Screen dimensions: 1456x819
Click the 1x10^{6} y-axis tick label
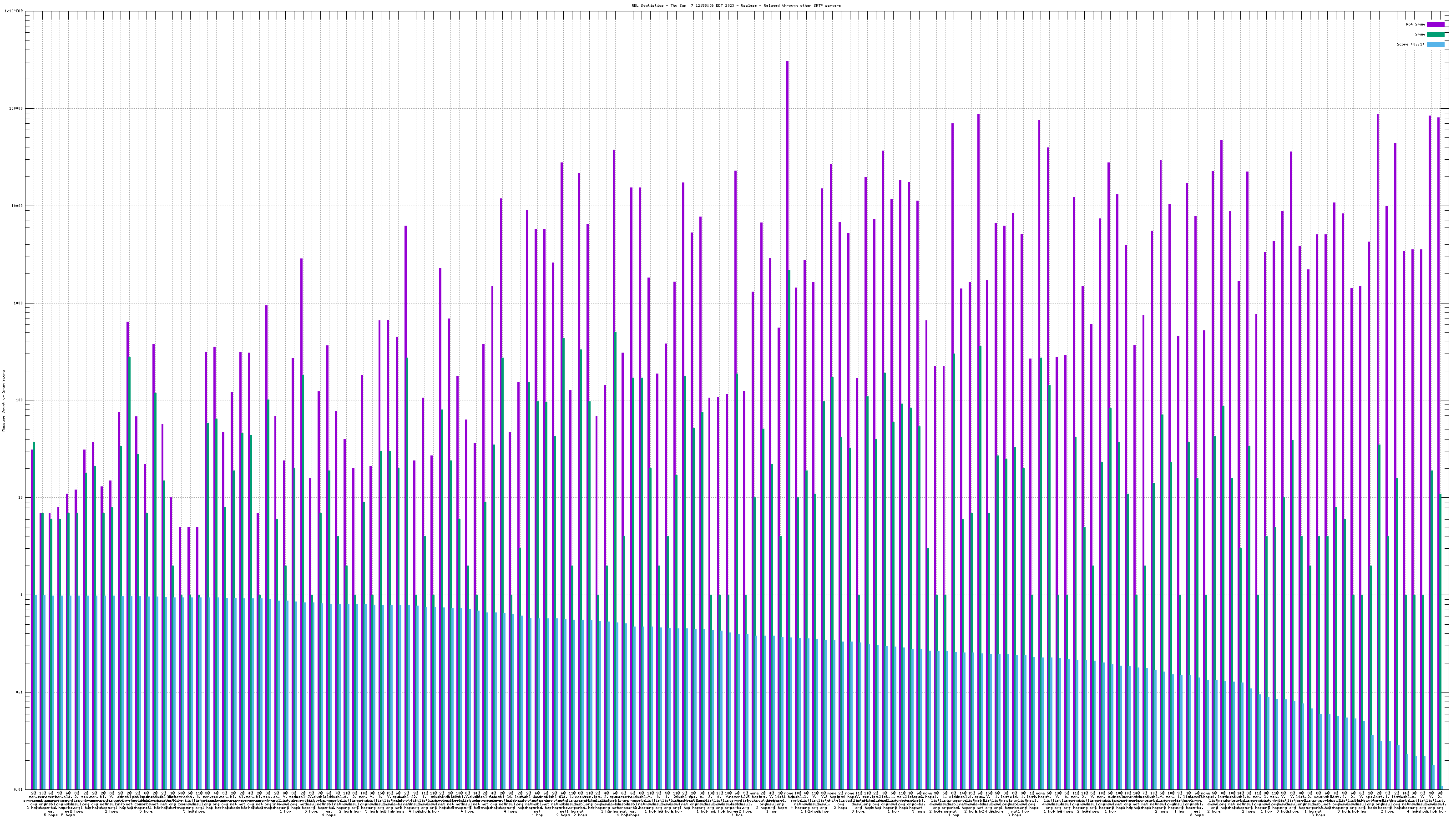[14, 11]
